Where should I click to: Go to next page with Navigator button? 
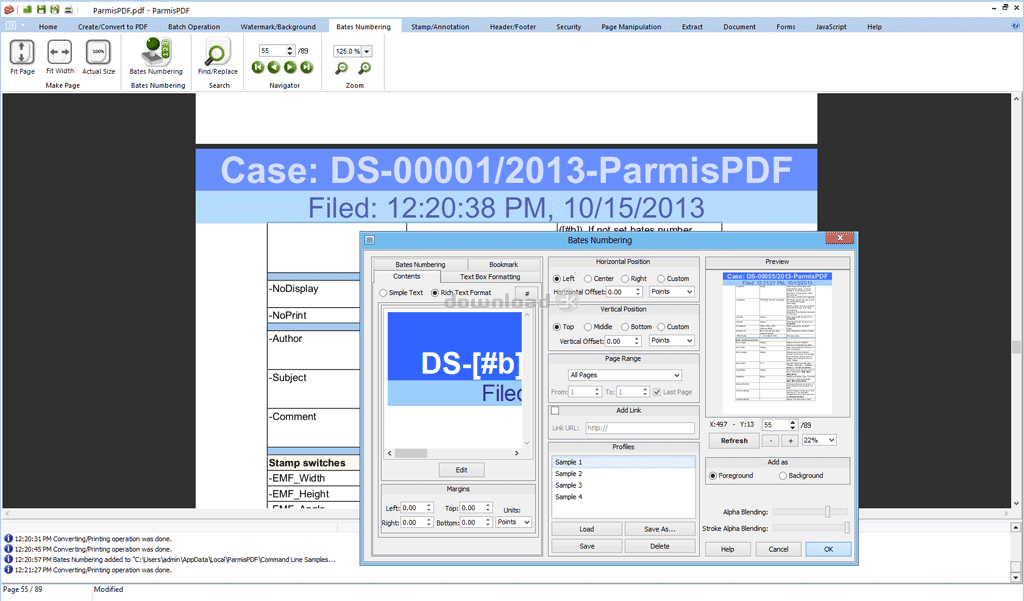[x=291, y=67]
